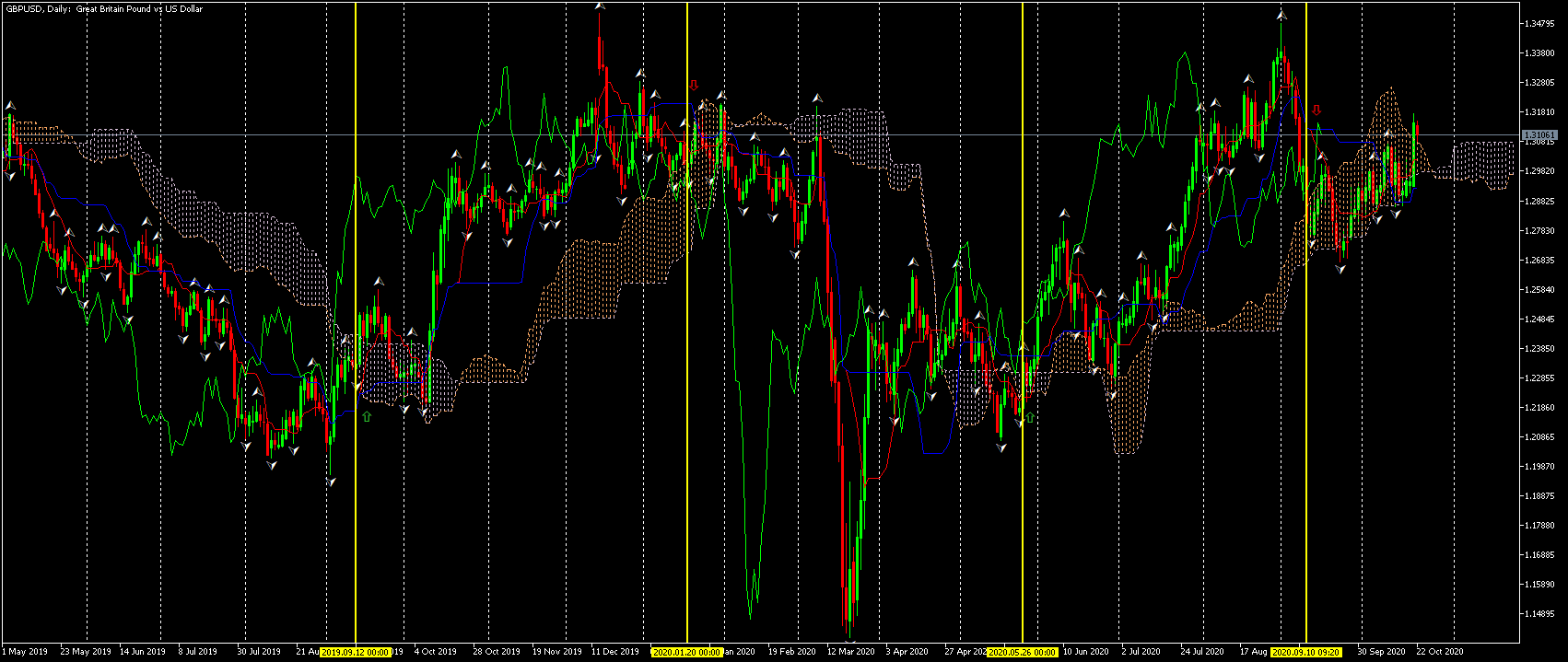The image size is (1568, 662).
Task: Click the 4 Oct 2019 date label
Action: tap(436, 652)
